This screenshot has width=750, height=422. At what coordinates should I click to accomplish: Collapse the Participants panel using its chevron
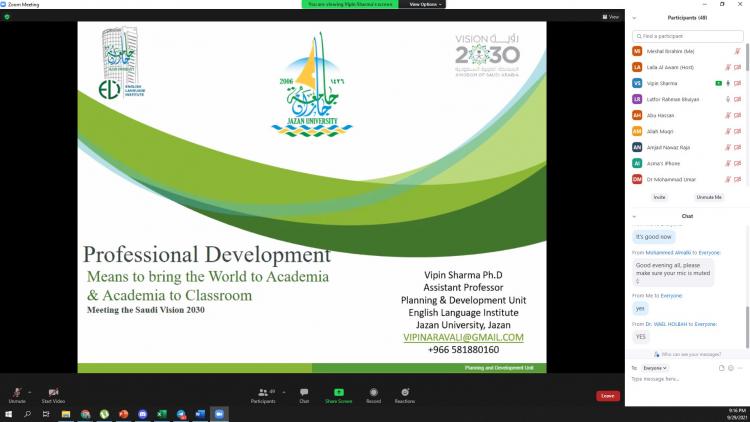(x=634, y=18)
